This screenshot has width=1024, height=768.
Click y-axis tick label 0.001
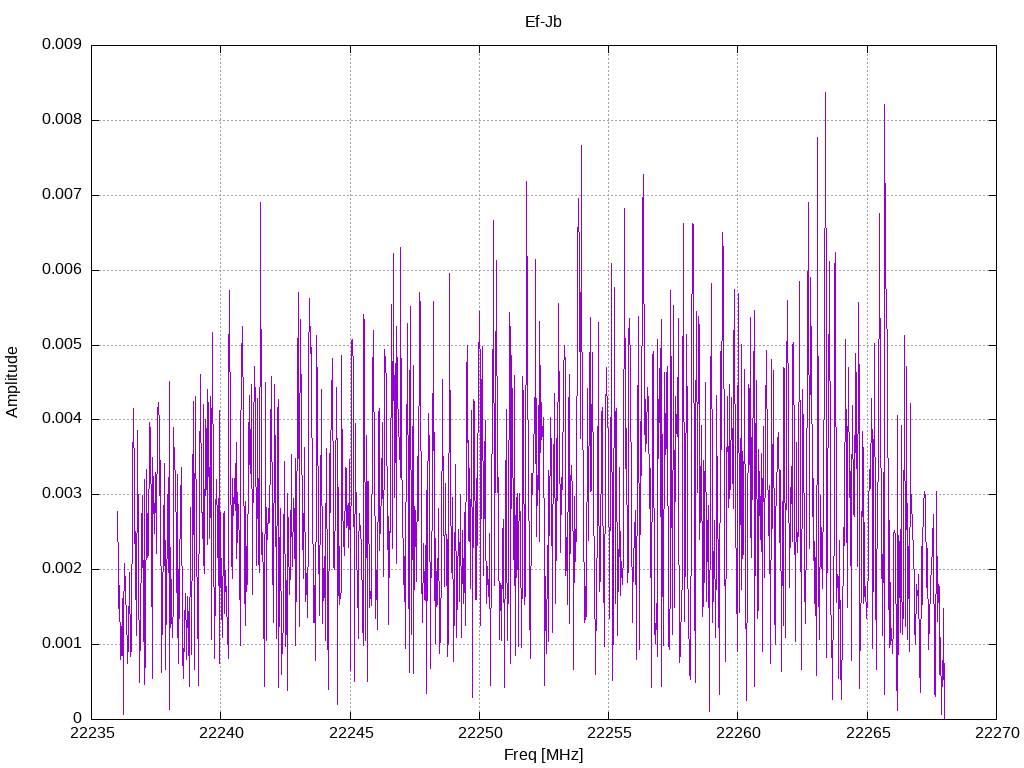click(x=62, y=643)
